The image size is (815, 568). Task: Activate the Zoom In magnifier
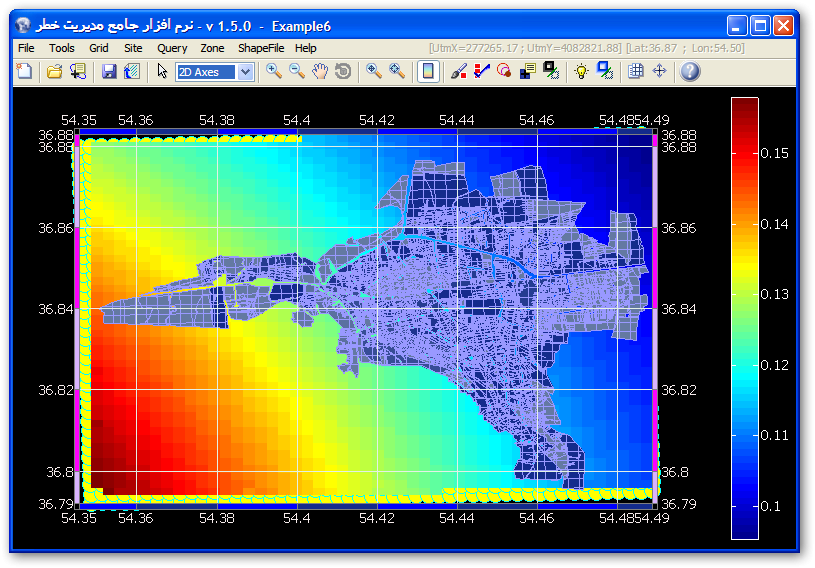(273, 71)
